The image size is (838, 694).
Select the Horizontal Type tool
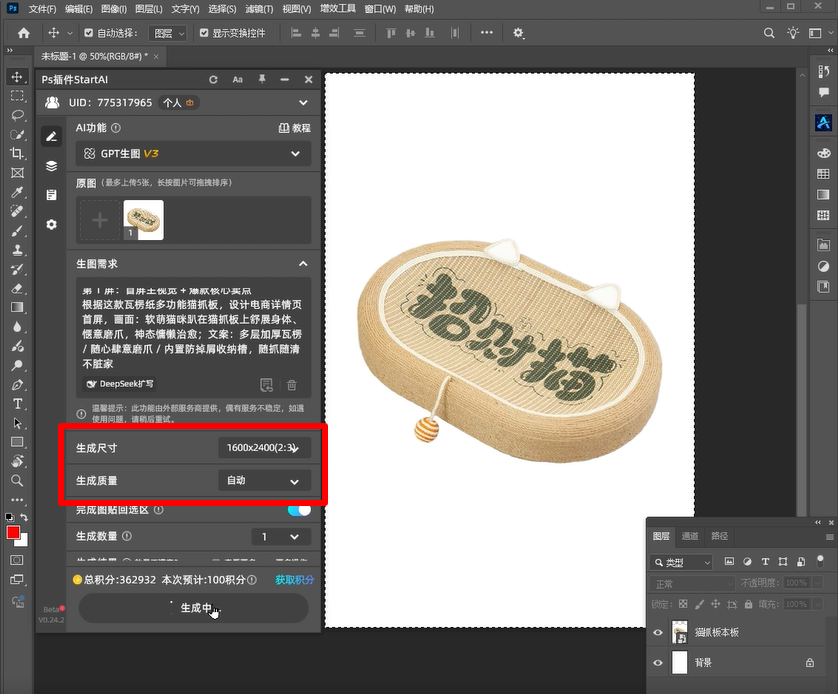pos(17,404)
